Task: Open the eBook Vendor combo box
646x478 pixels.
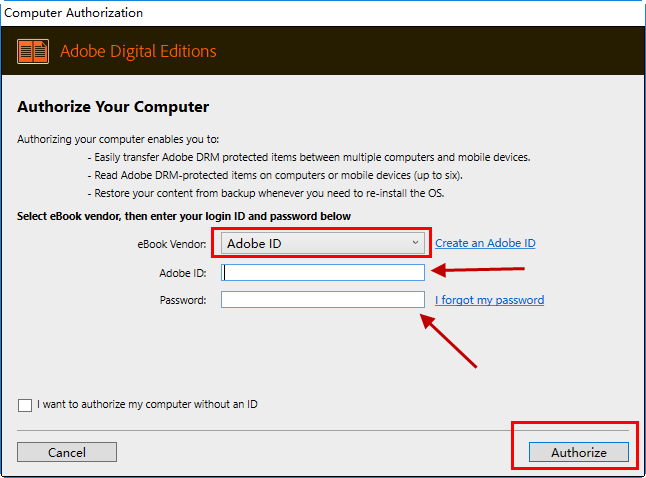Action: point(323,243)
